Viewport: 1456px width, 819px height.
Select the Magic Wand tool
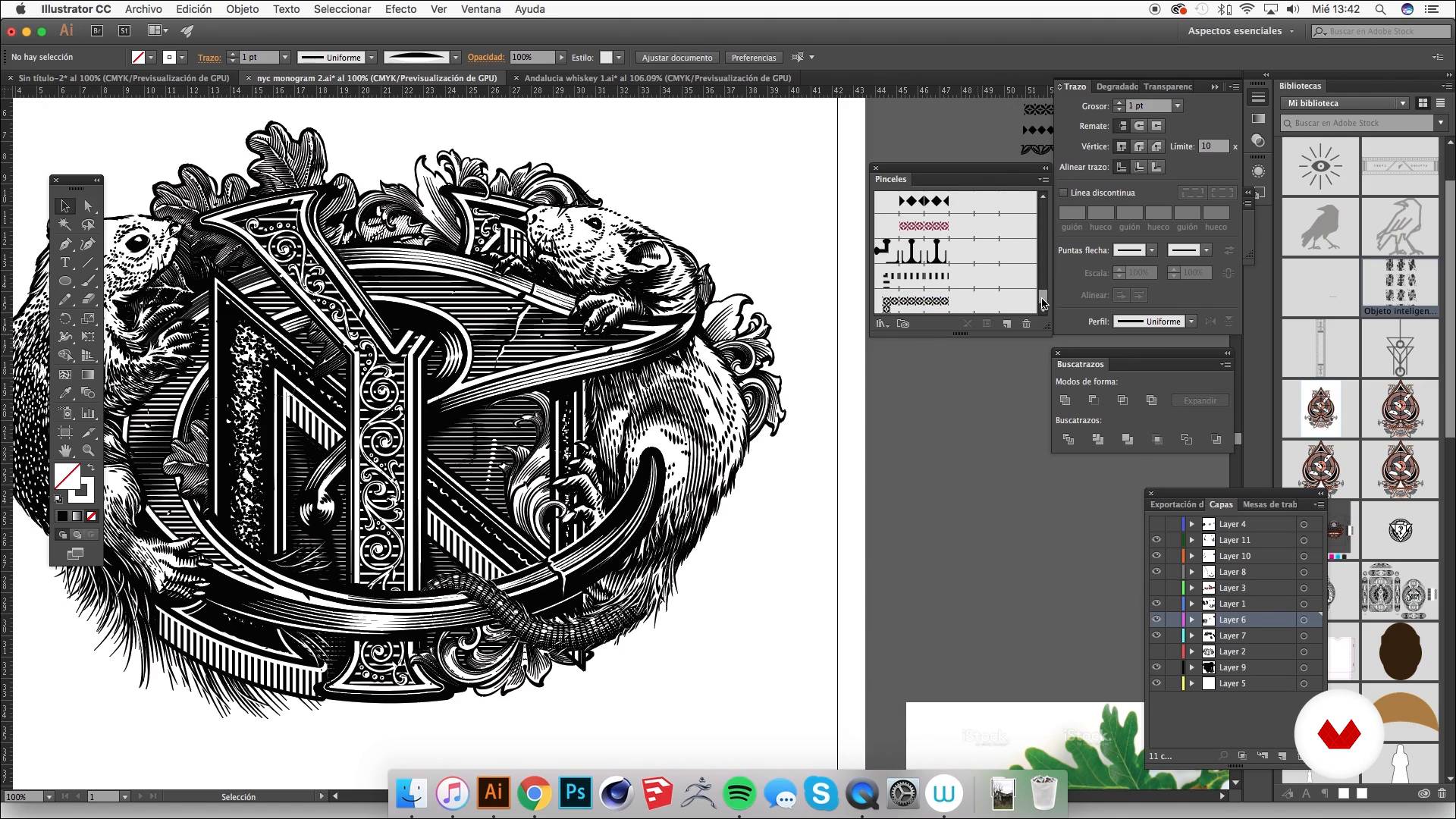(65, 224)
